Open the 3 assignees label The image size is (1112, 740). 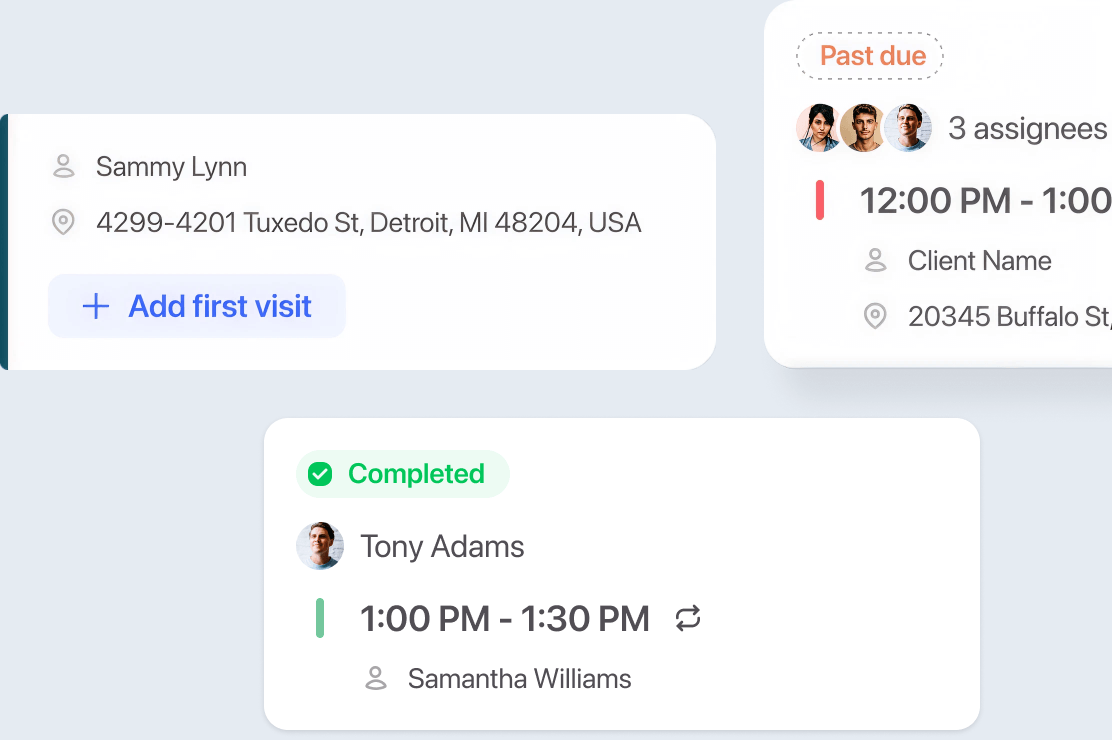click(1027, 129)
